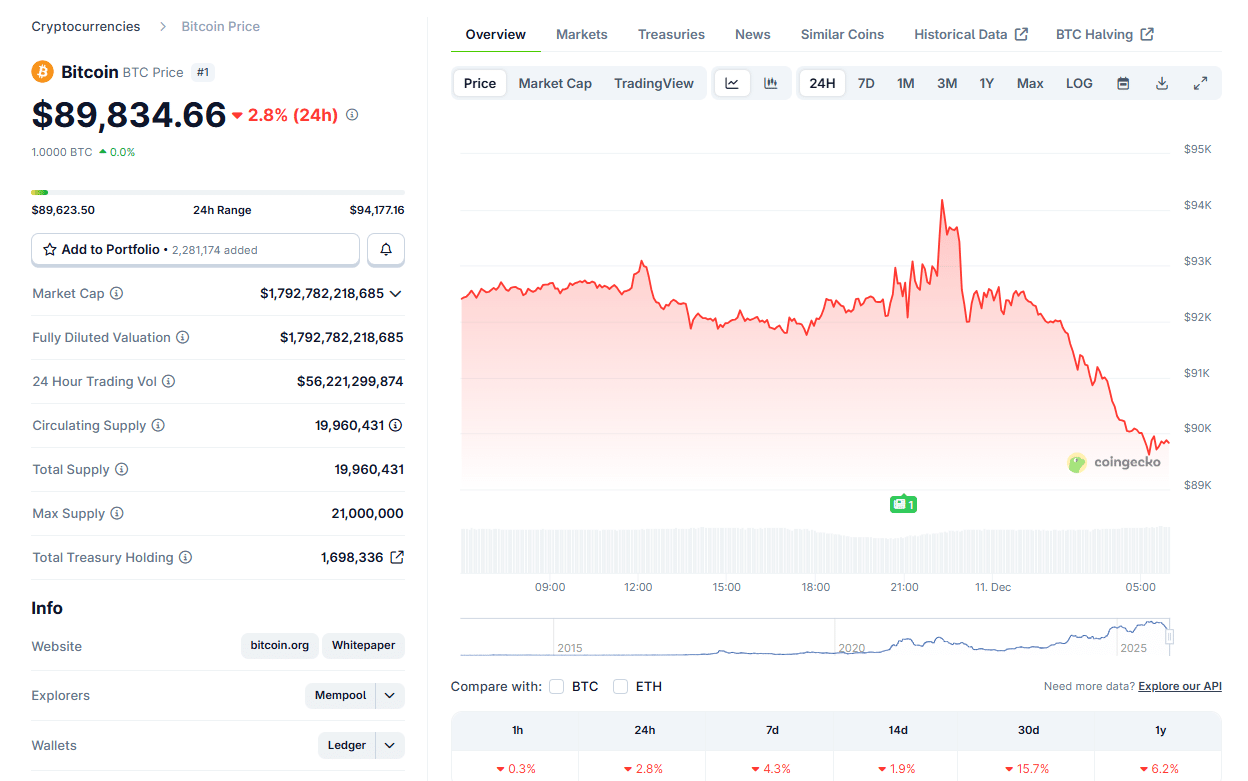1248x781 pixels.
Task: Enable ETH comparison checkbox
Action: [x=621, y=686]
